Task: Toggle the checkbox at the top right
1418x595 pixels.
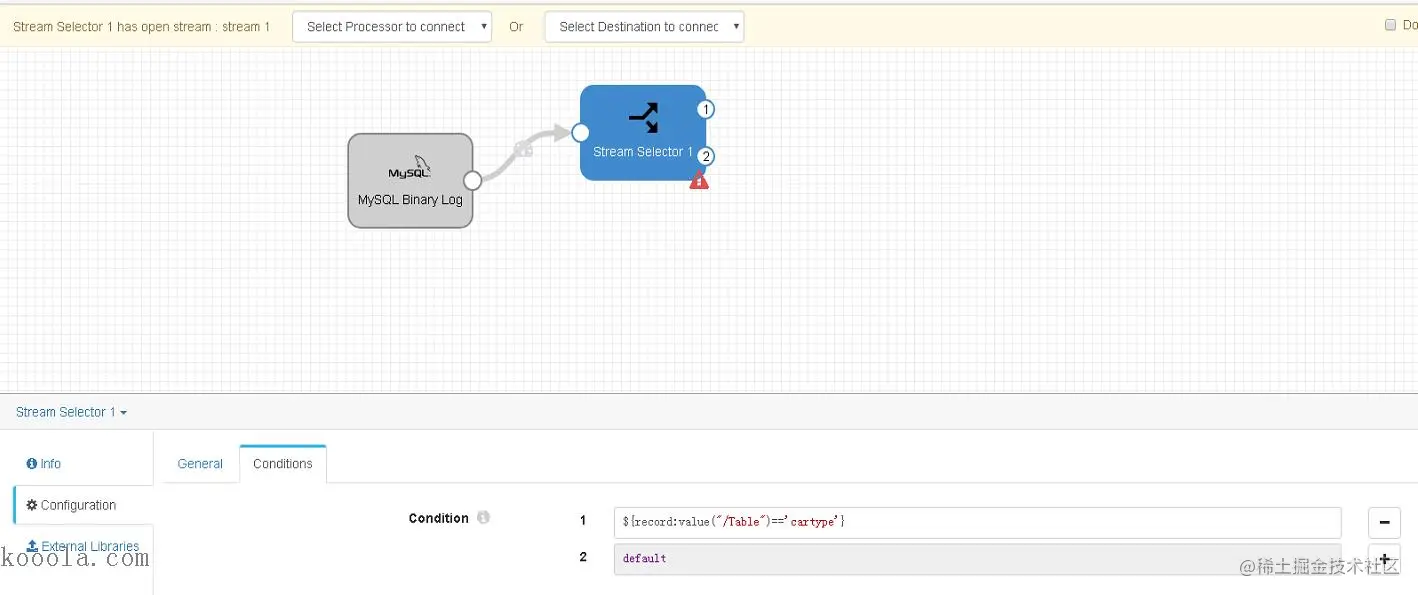Action: coord(1390,25)
